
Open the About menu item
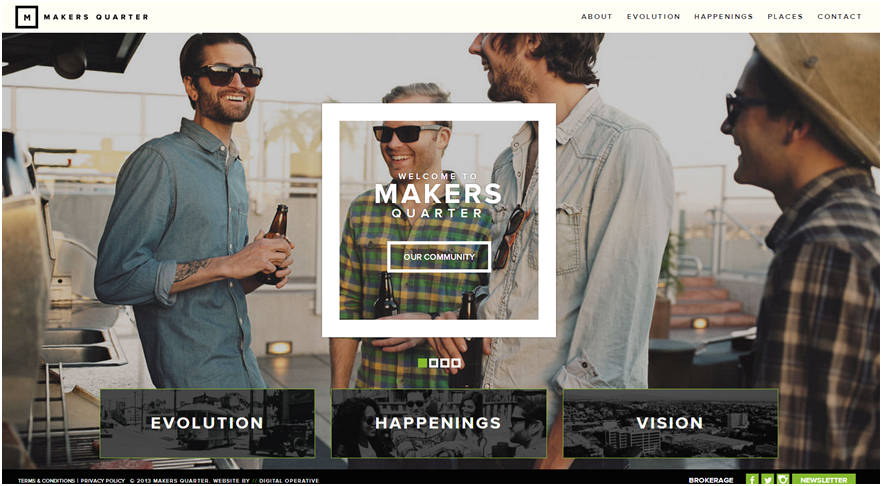tap(596, 17)
